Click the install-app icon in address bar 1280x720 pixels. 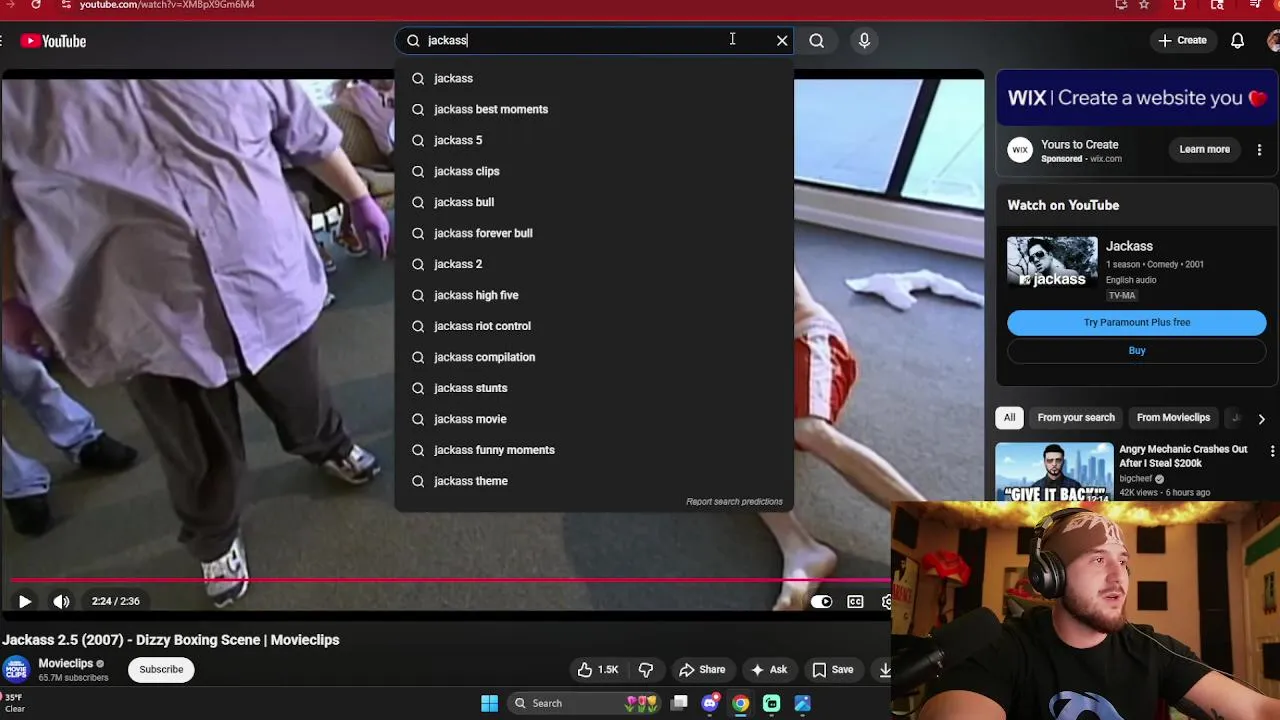1122,5
